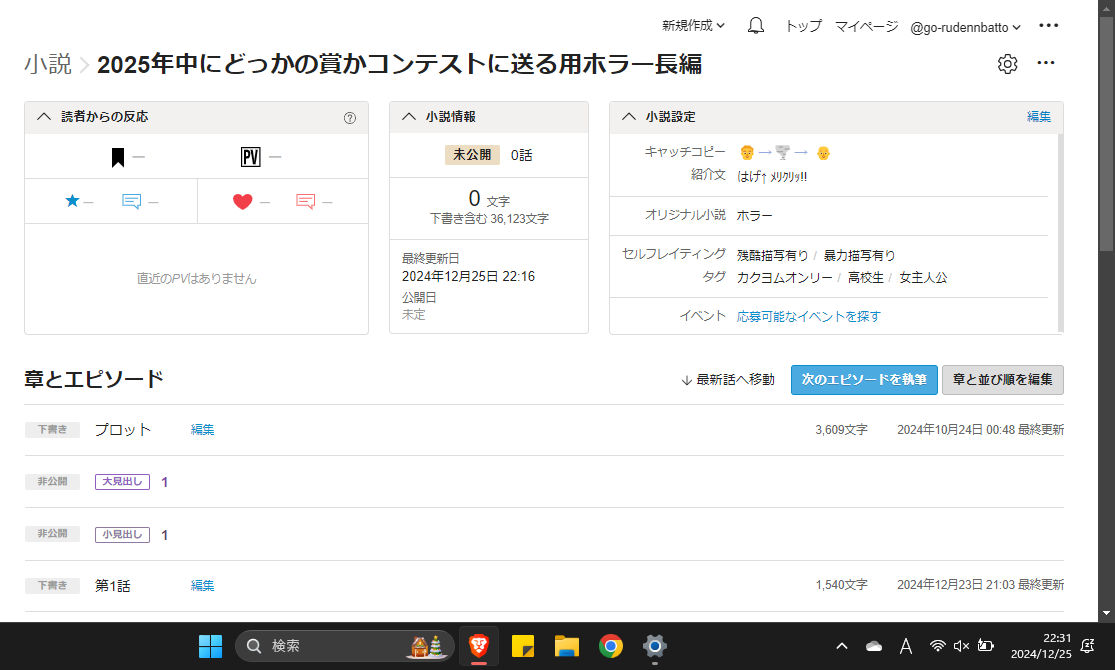Image resolution: width=1115 pixels, height=670 pixels.
Task: Click 章と並び順を編集 button
Action: coord(1002,380)
